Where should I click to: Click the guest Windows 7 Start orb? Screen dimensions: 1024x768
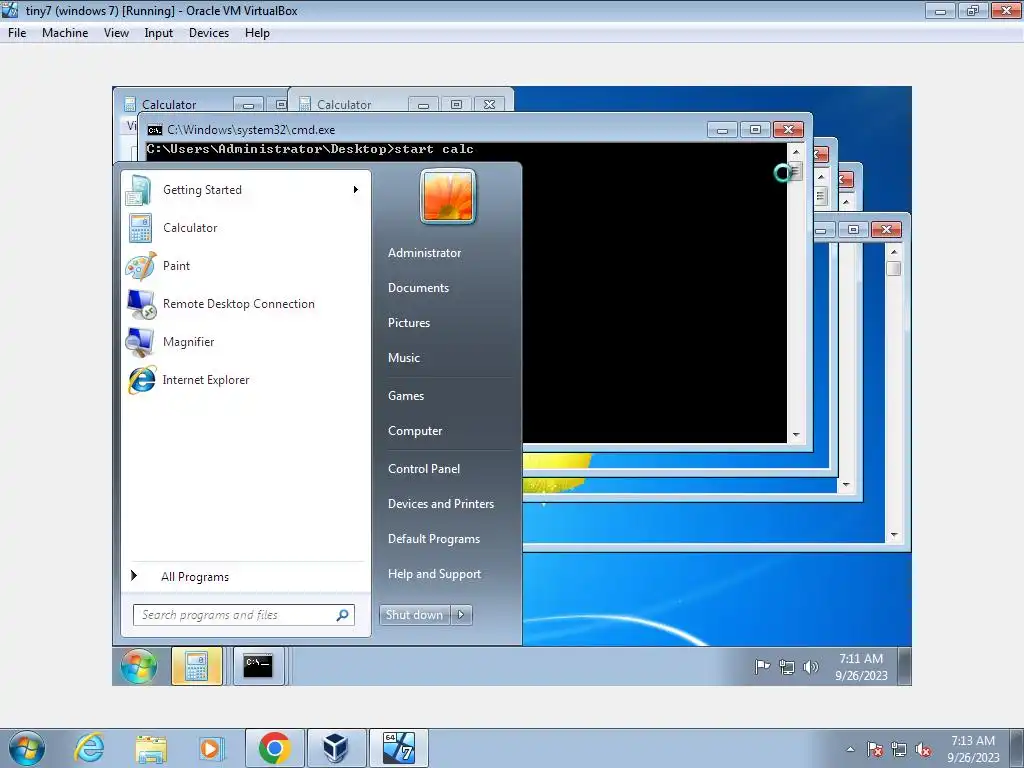coord(138,666)
